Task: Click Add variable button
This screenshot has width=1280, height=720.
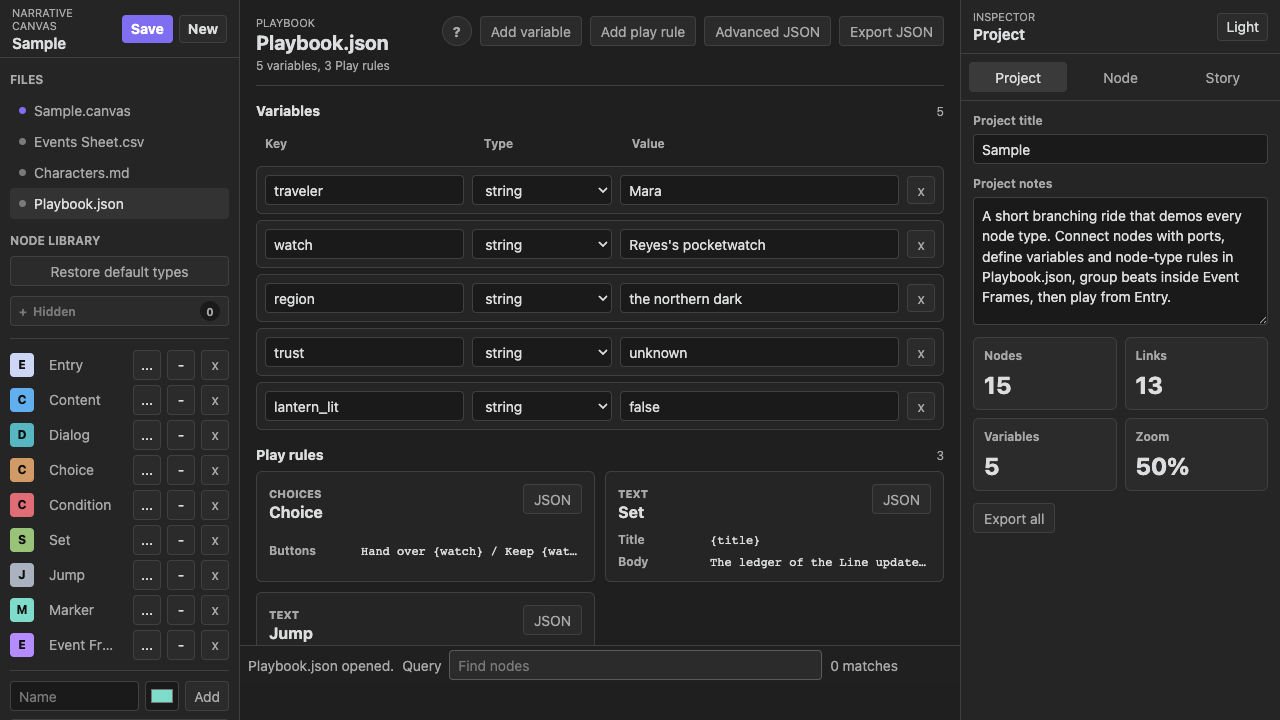Action: 531,32
